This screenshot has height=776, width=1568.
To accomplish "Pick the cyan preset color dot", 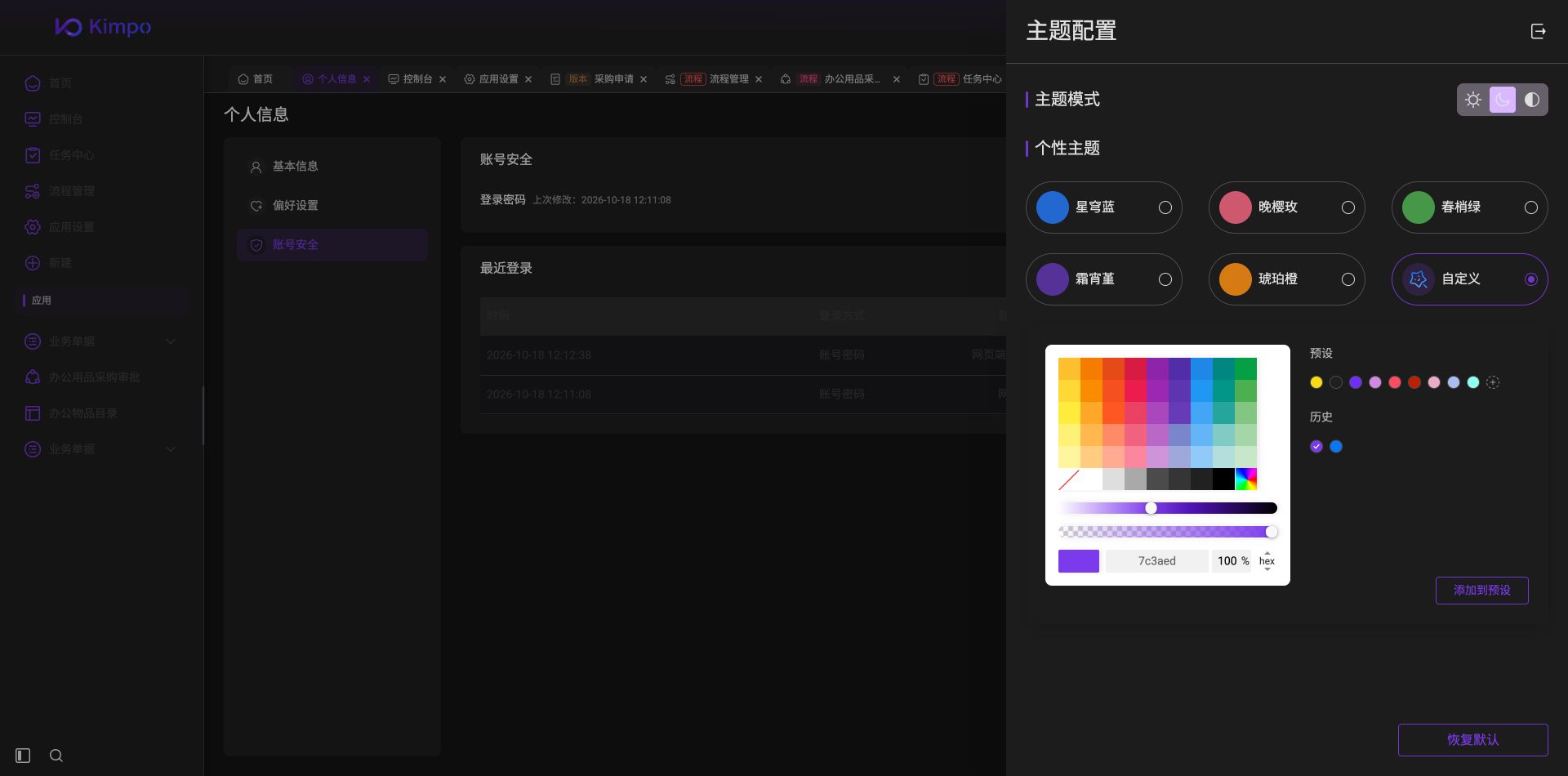I will [x=1473, y=382].
